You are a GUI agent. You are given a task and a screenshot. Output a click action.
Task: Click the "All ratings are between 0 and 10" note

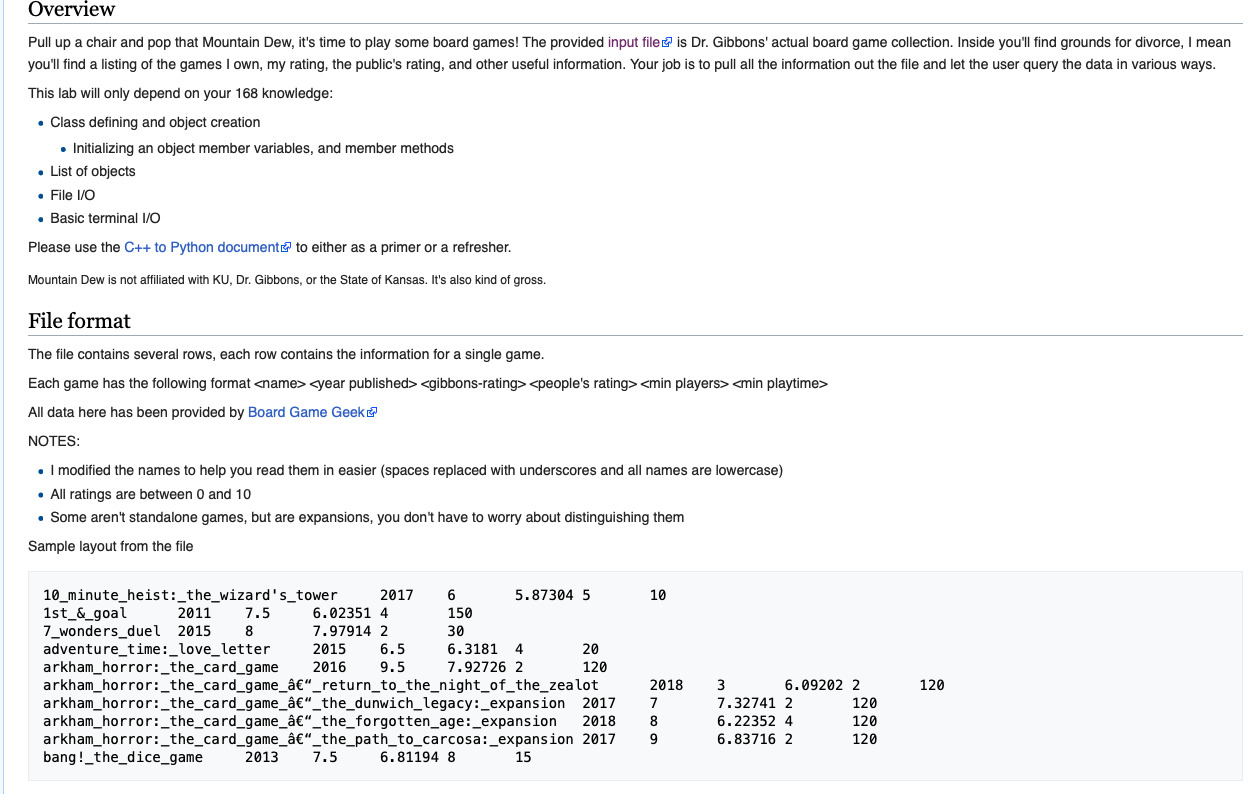(x=150, y=494)
